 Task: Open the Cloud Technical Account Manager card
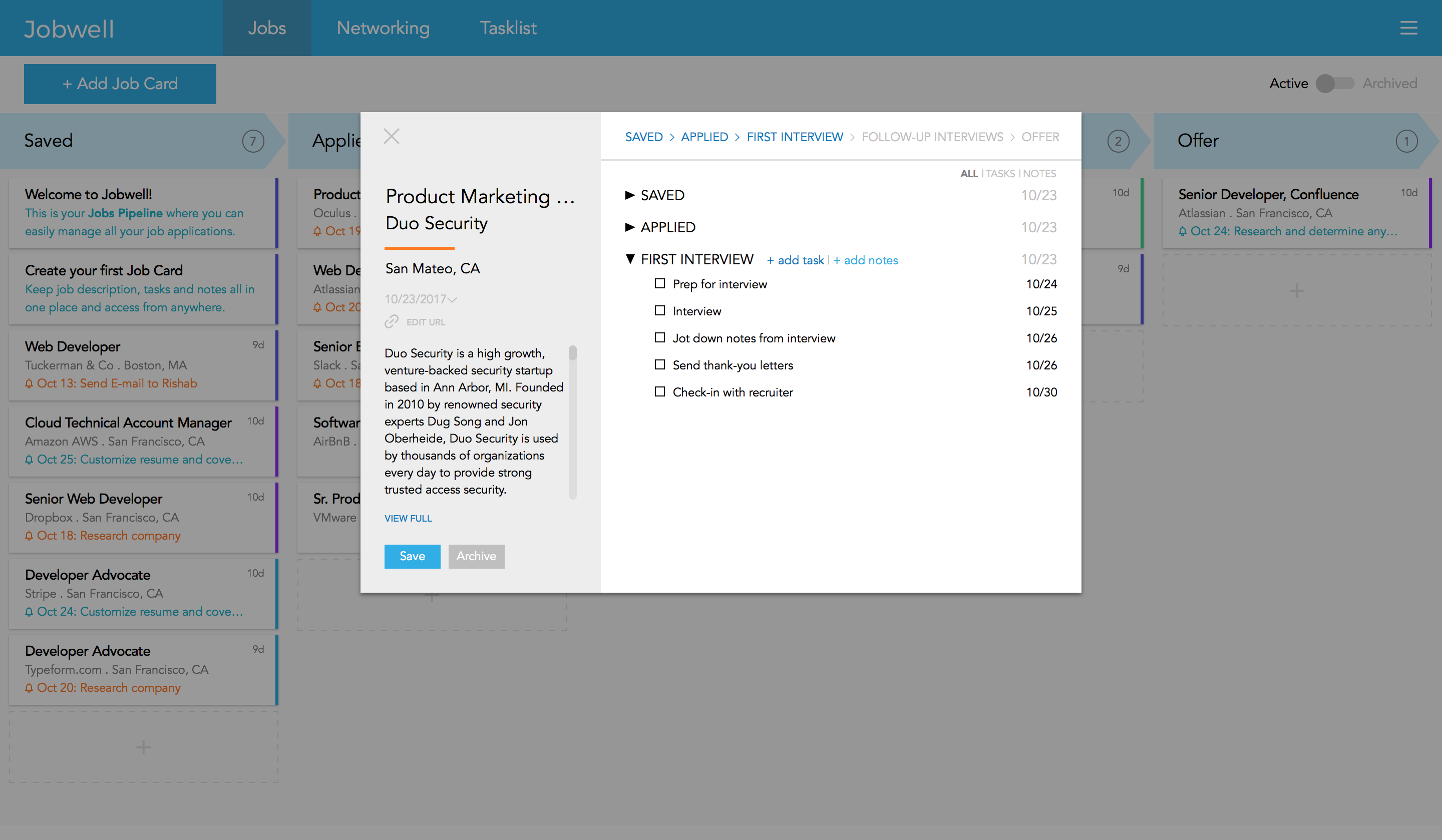coord(144,441)
